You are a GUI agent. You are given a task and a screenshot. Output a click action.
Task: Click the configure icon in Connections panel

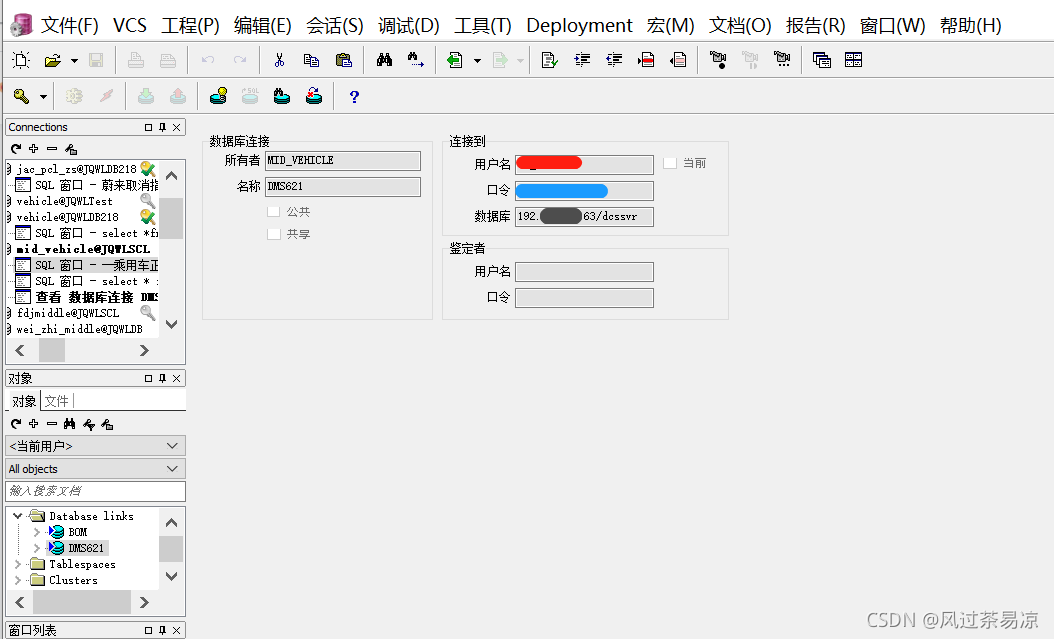(71, 148)
